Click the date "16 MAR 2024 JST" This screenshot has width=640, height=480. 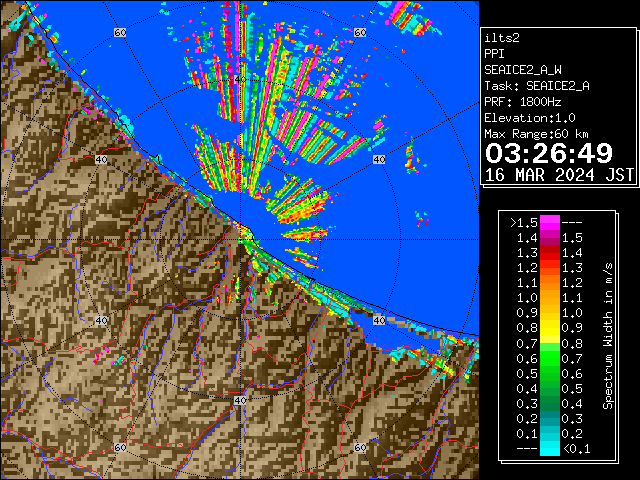pos(559,175)
